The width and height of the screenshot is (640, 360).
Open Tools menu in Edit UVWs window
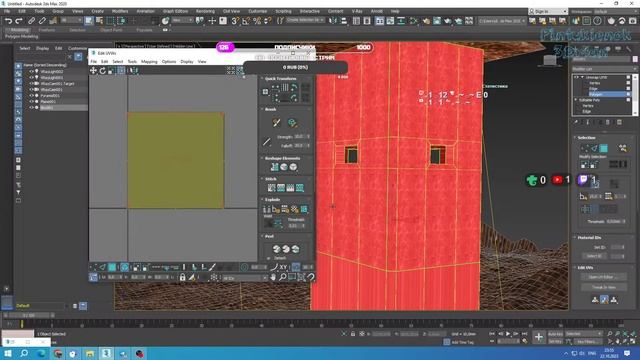click(x=132, y=62)
